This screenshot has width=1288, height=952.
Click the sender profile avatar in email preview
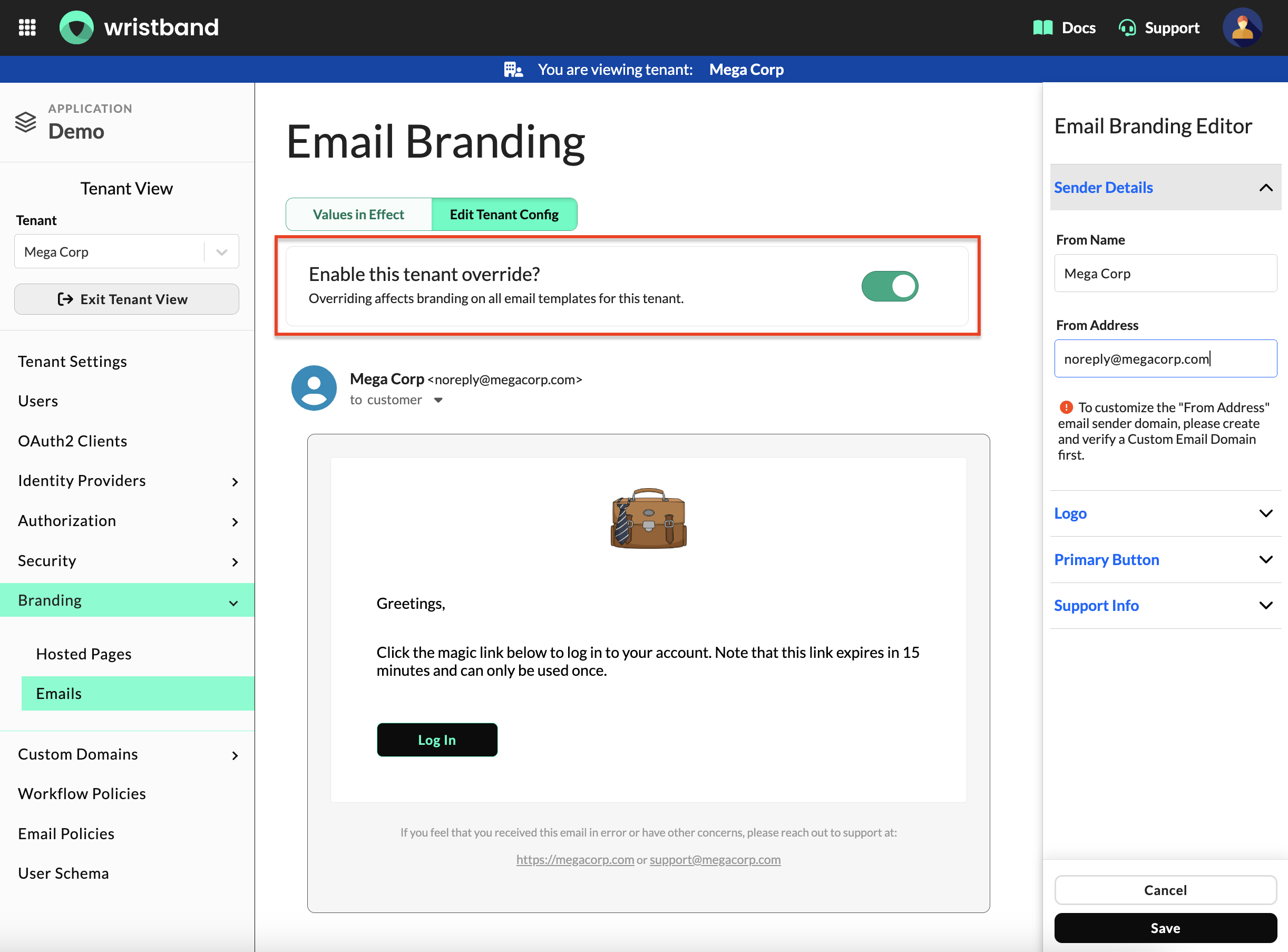click(314, 388)
